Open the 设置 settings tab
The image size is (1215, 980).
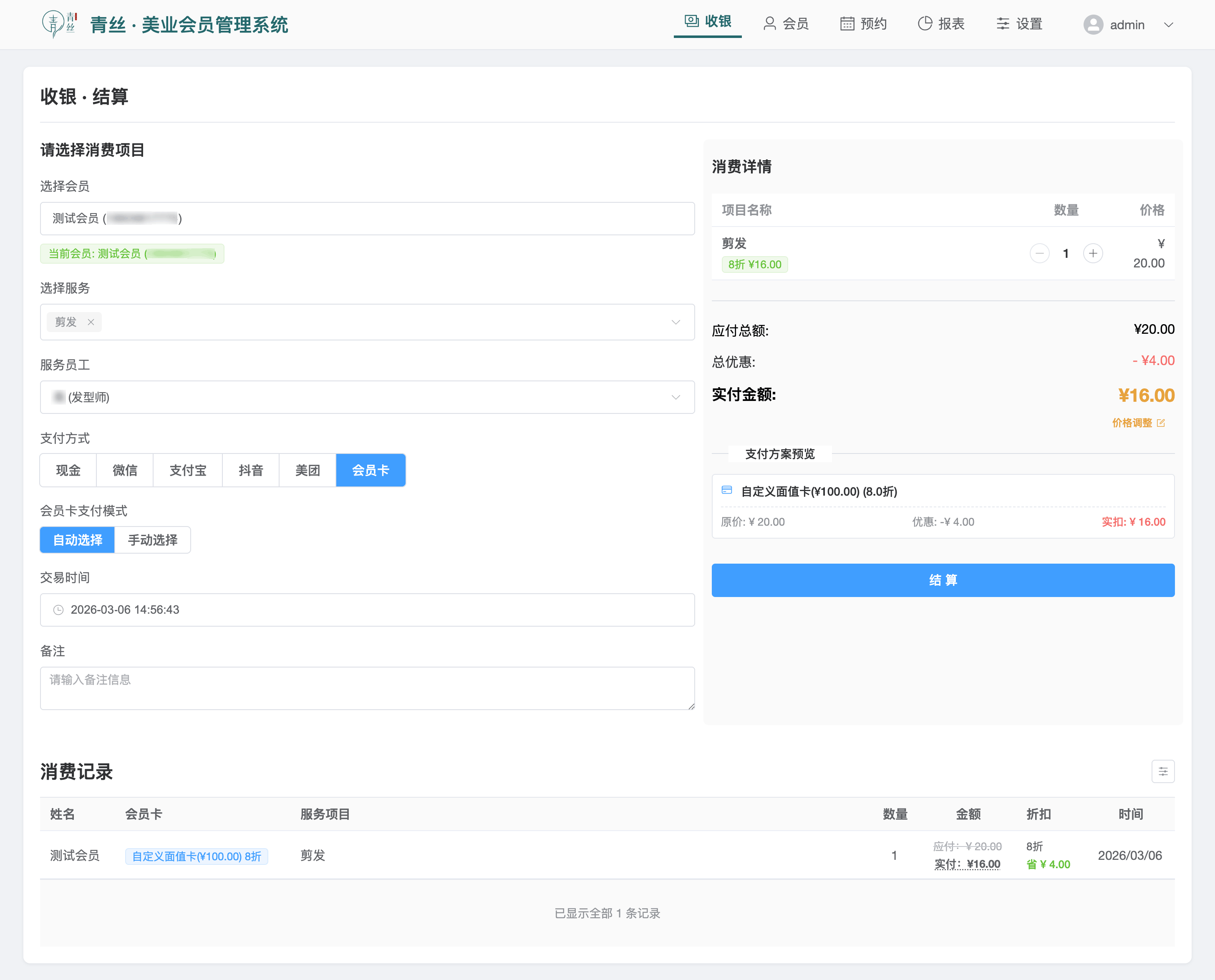pyautogui.click(x=1019, y=24)
